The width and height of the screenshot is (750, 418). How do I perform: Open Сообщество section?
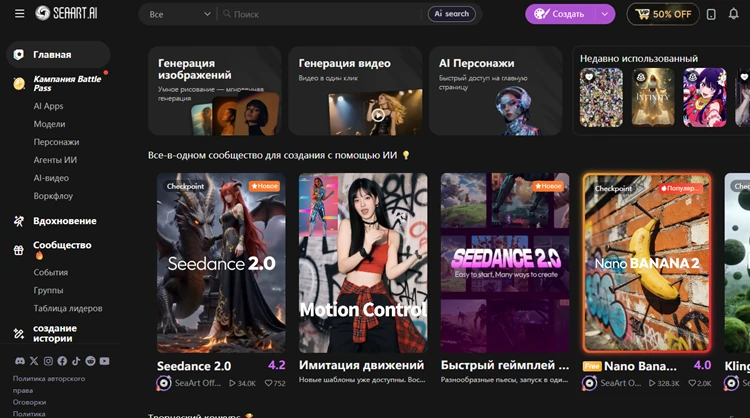[x=62, y=245]
